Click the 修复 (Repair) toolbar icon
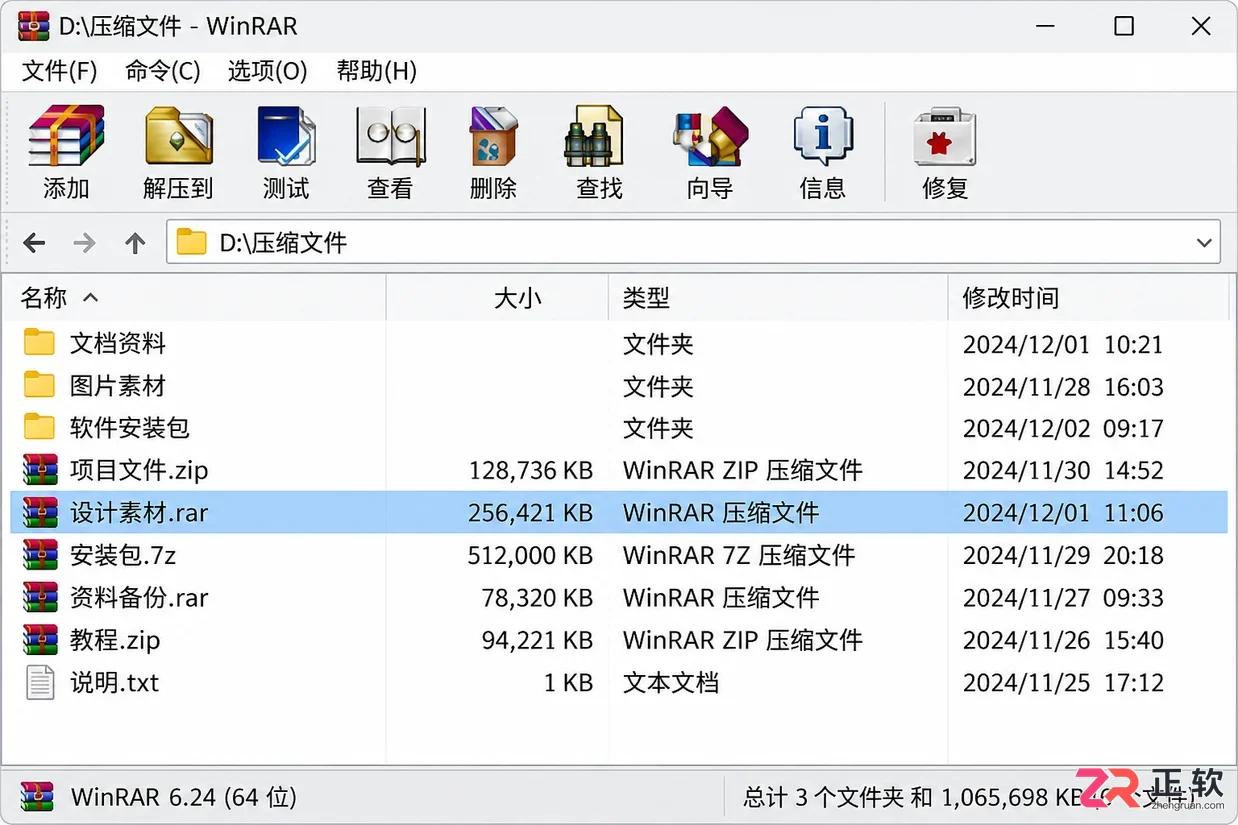Screen dimensions: 1238x825 [x=945, y=136]
